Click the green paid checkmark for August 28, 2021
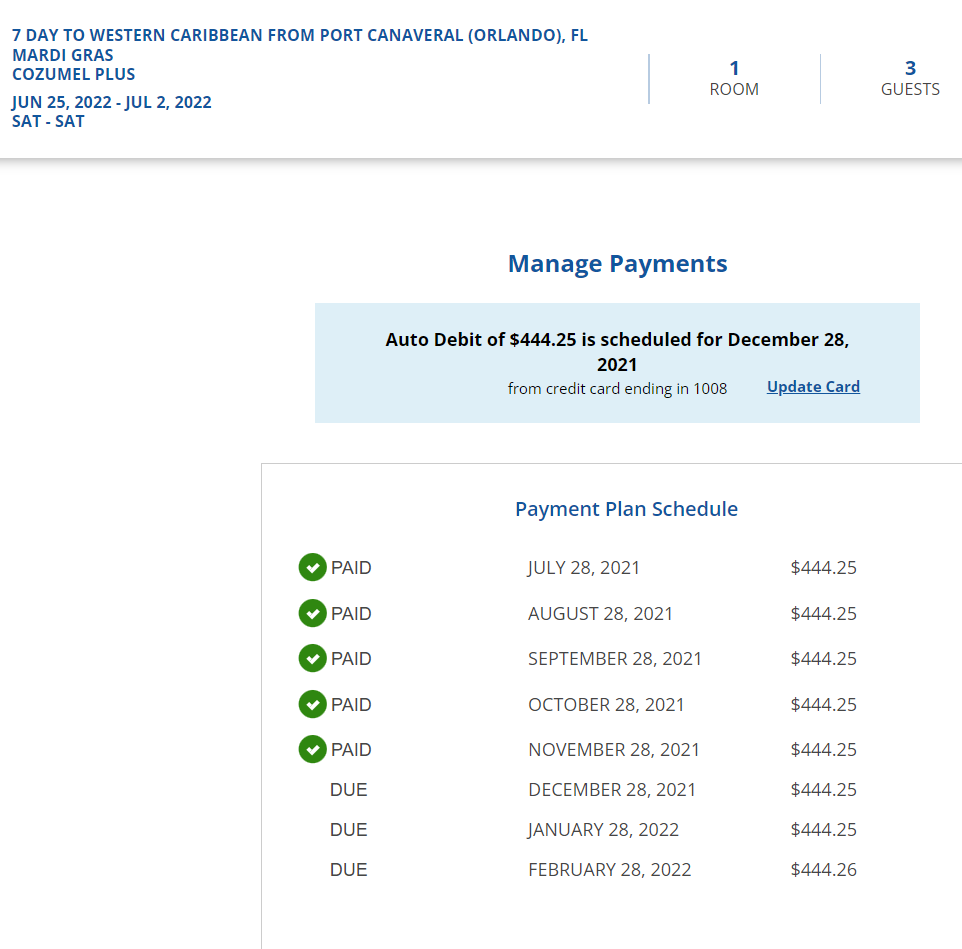Screen dimensions: 962x949 (313, 613)
